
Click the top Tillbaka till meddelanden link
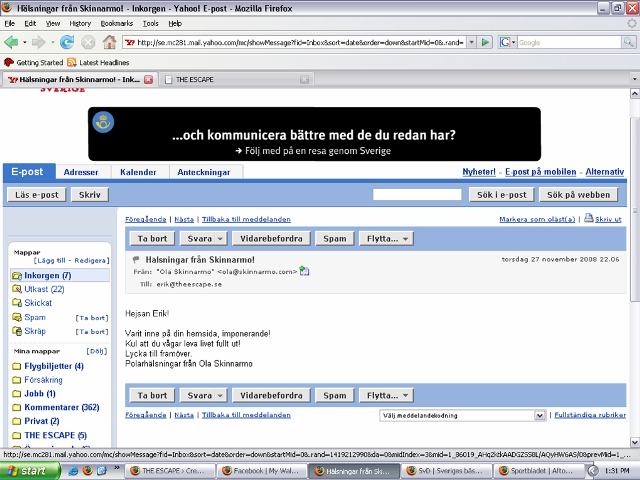[246, 219]
